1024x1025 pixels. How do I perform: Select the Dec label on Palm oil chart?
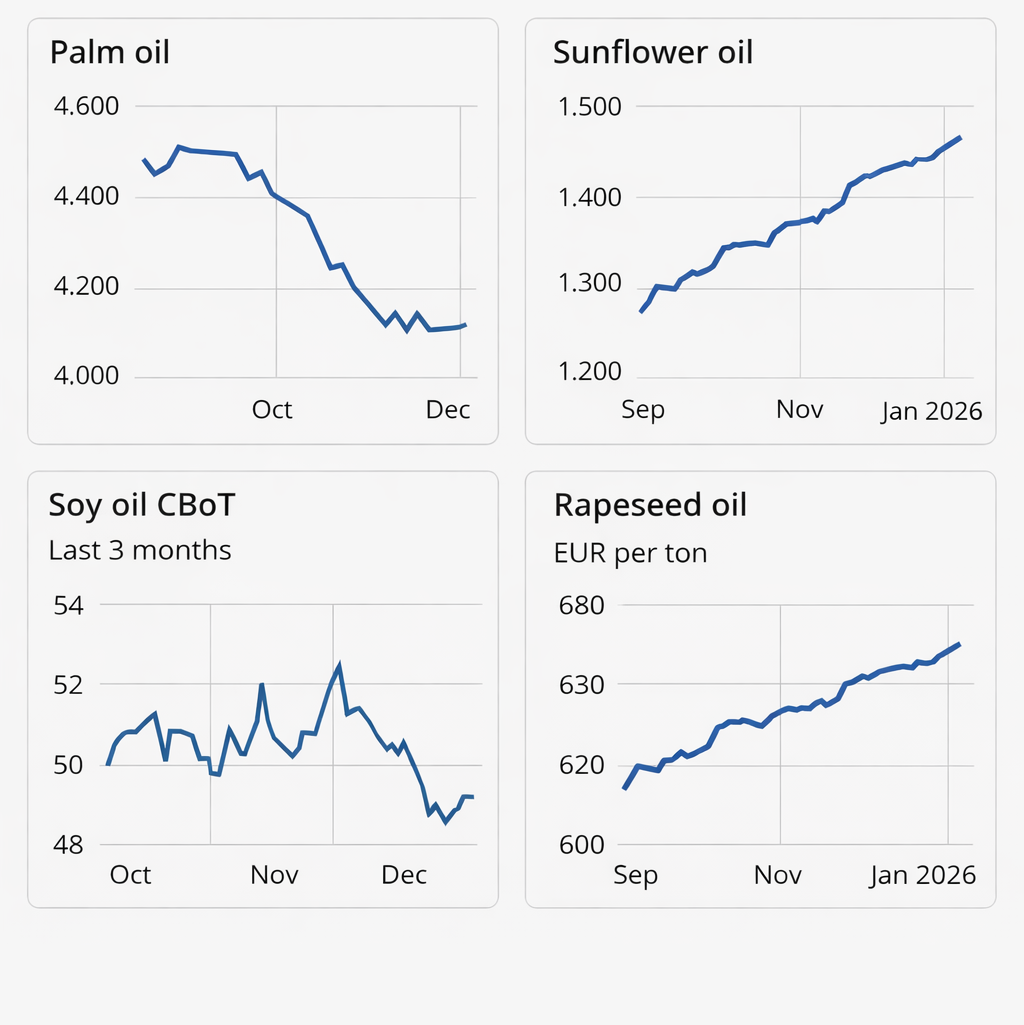(x=448, y=410)
